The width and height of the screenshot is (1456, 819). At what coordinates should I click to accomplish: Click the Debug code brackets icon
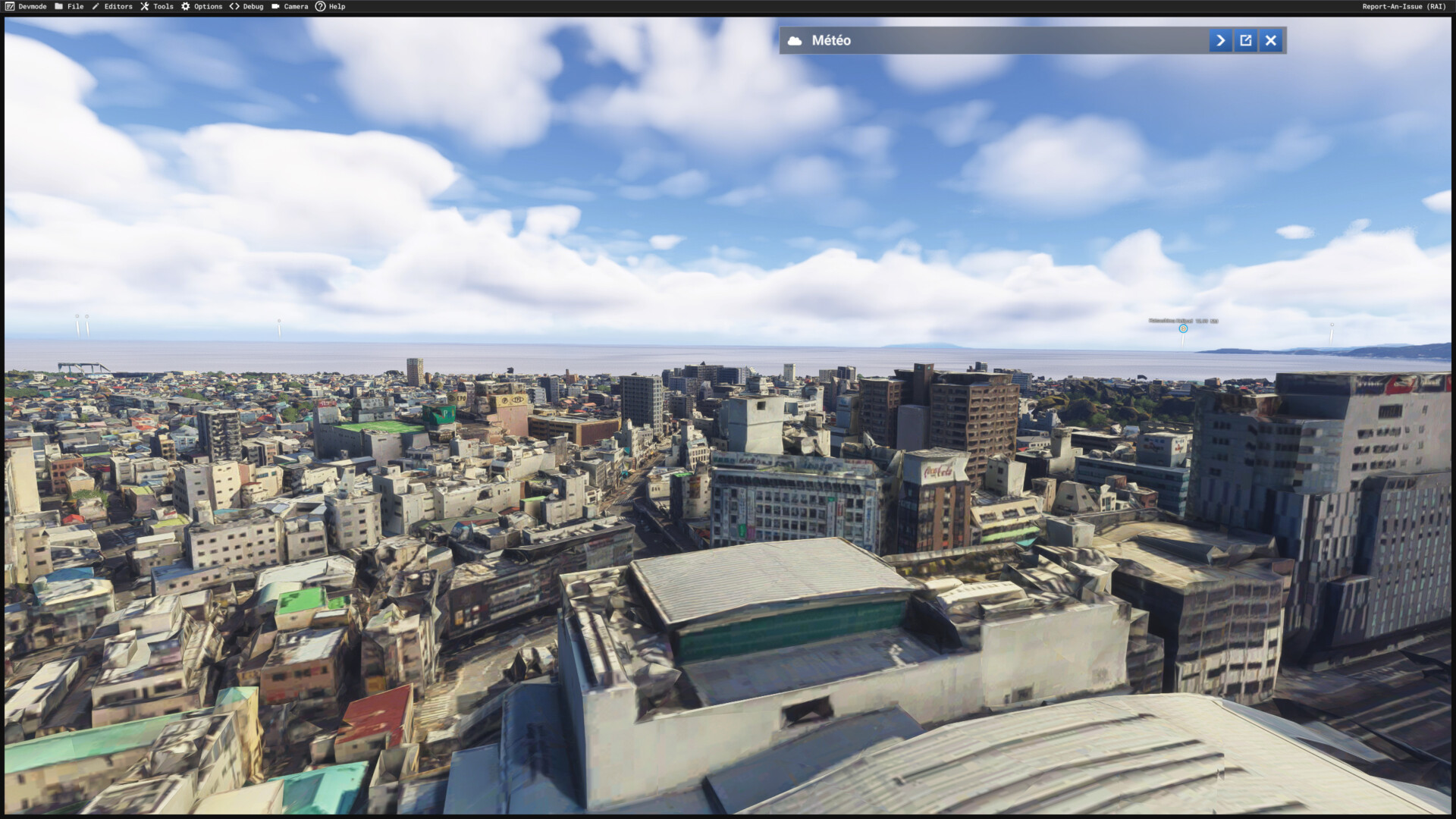(x=234, y=6)
